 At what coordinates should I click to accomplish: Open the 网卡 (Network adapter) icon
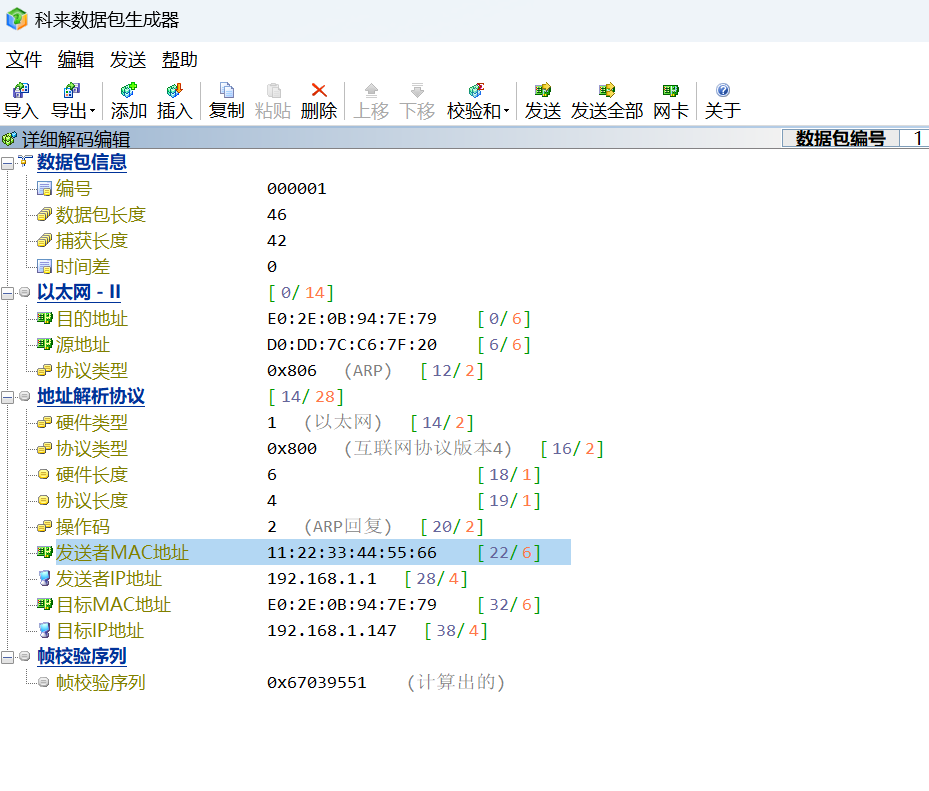coord(670,92)
